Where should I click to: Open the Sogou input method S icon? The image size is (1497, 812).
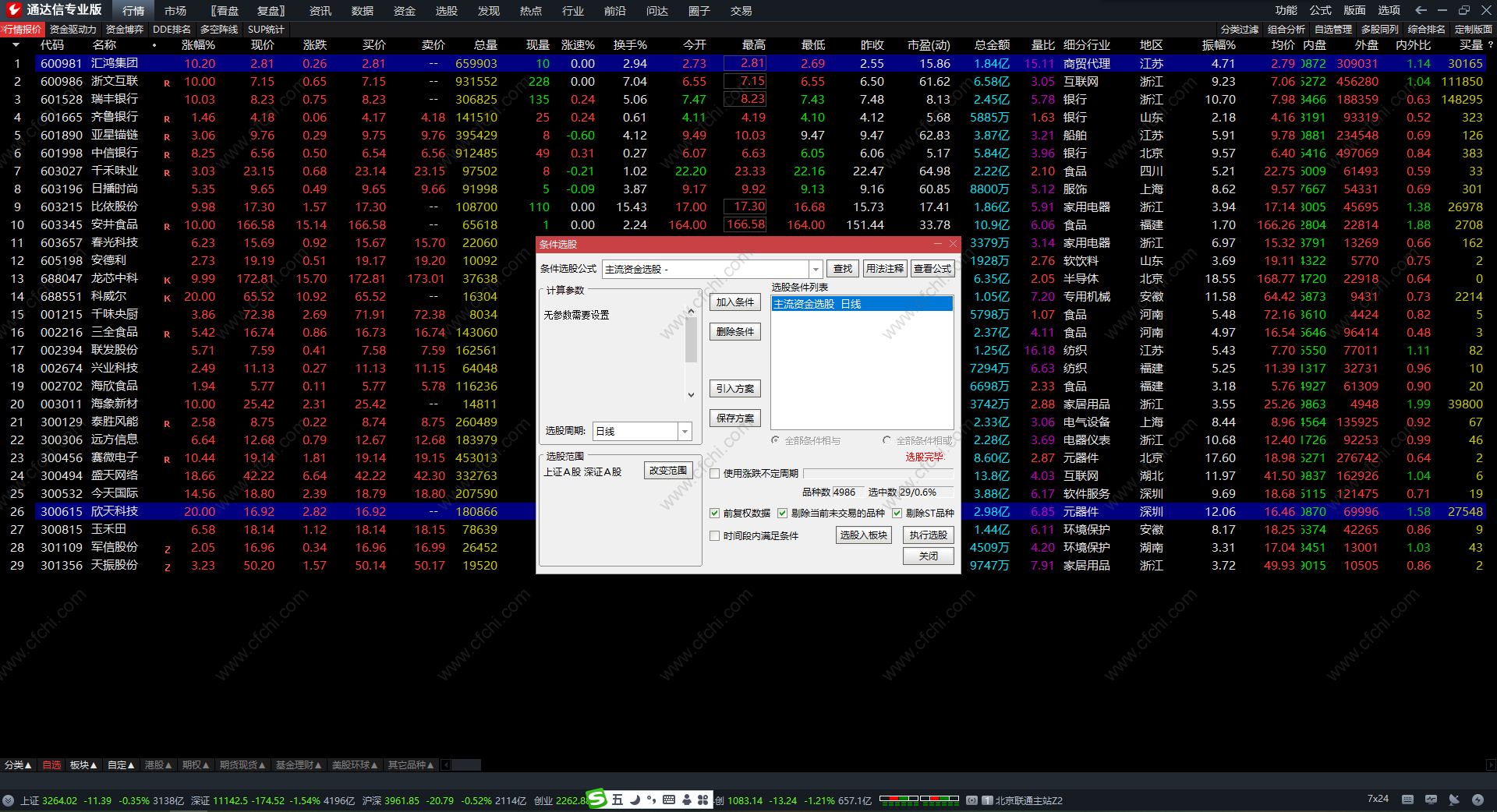[x=596, y=799]
